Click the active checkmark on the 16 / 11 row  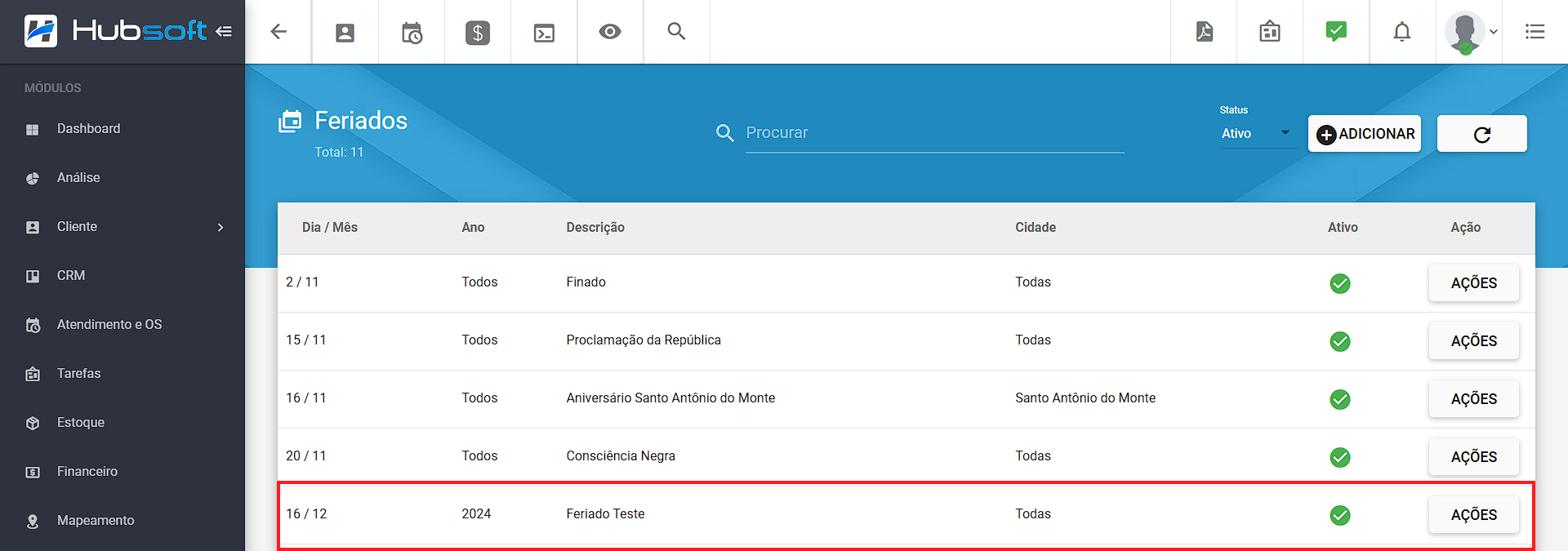pyautogui.click(x=1340, y=399)
